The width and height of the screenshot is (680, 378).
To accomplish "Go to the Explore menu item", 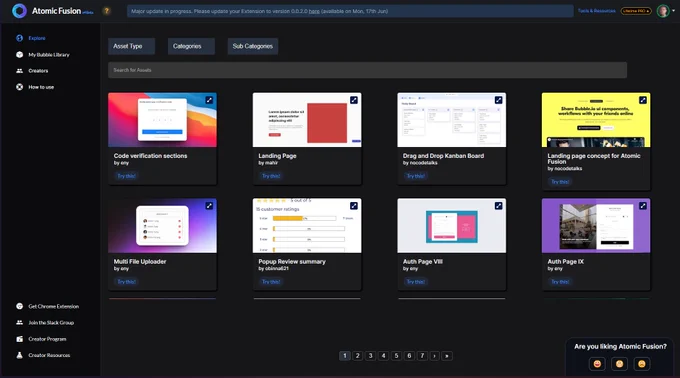I will pyautogui.click(x=37, y=38).
